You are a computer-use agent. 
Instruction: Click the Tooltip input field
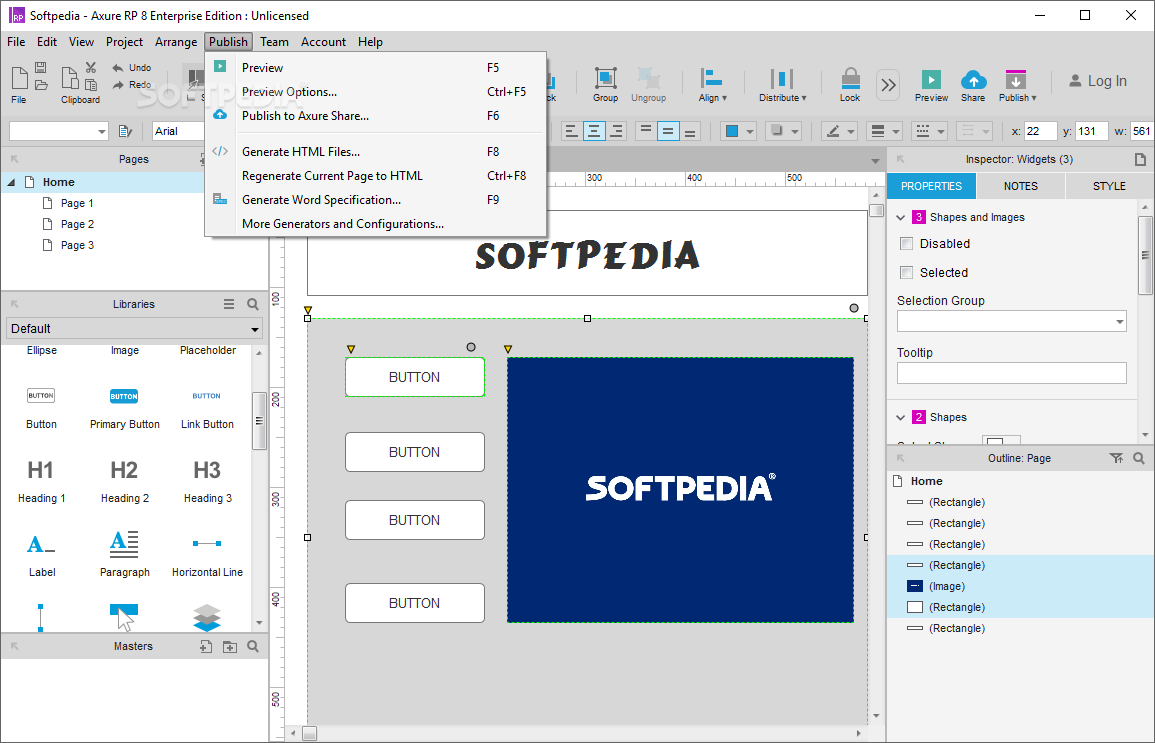tap(1011, 373)
